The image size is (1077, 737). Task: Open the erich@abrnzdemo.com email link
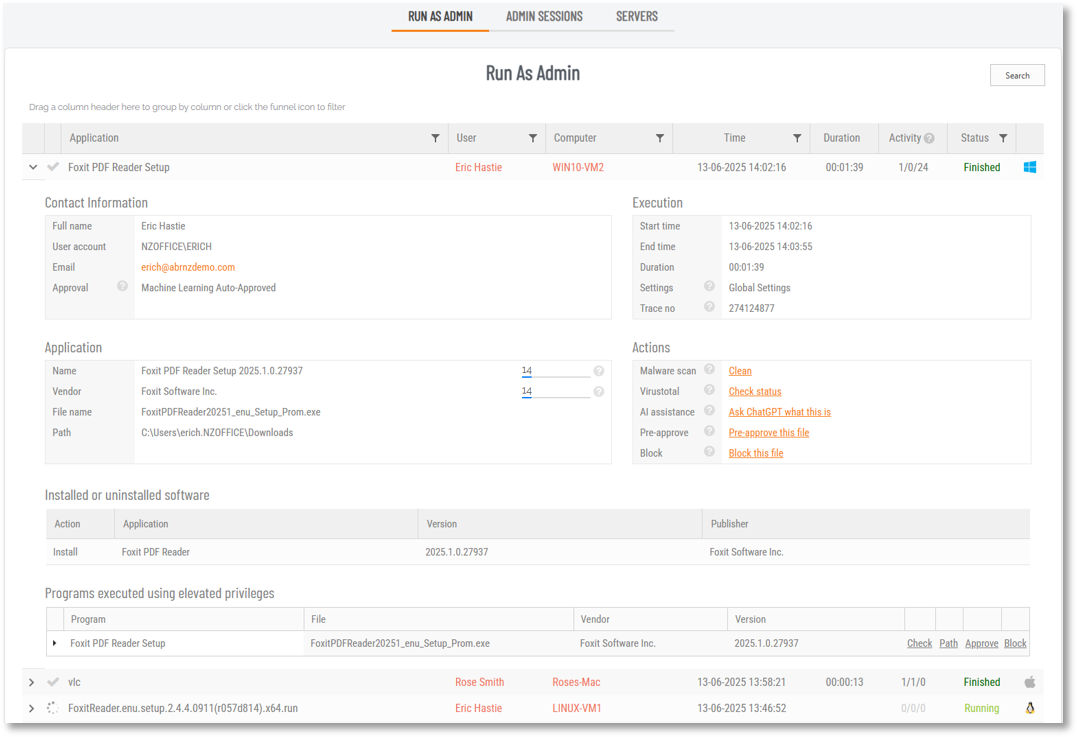[x=188, y=267]
